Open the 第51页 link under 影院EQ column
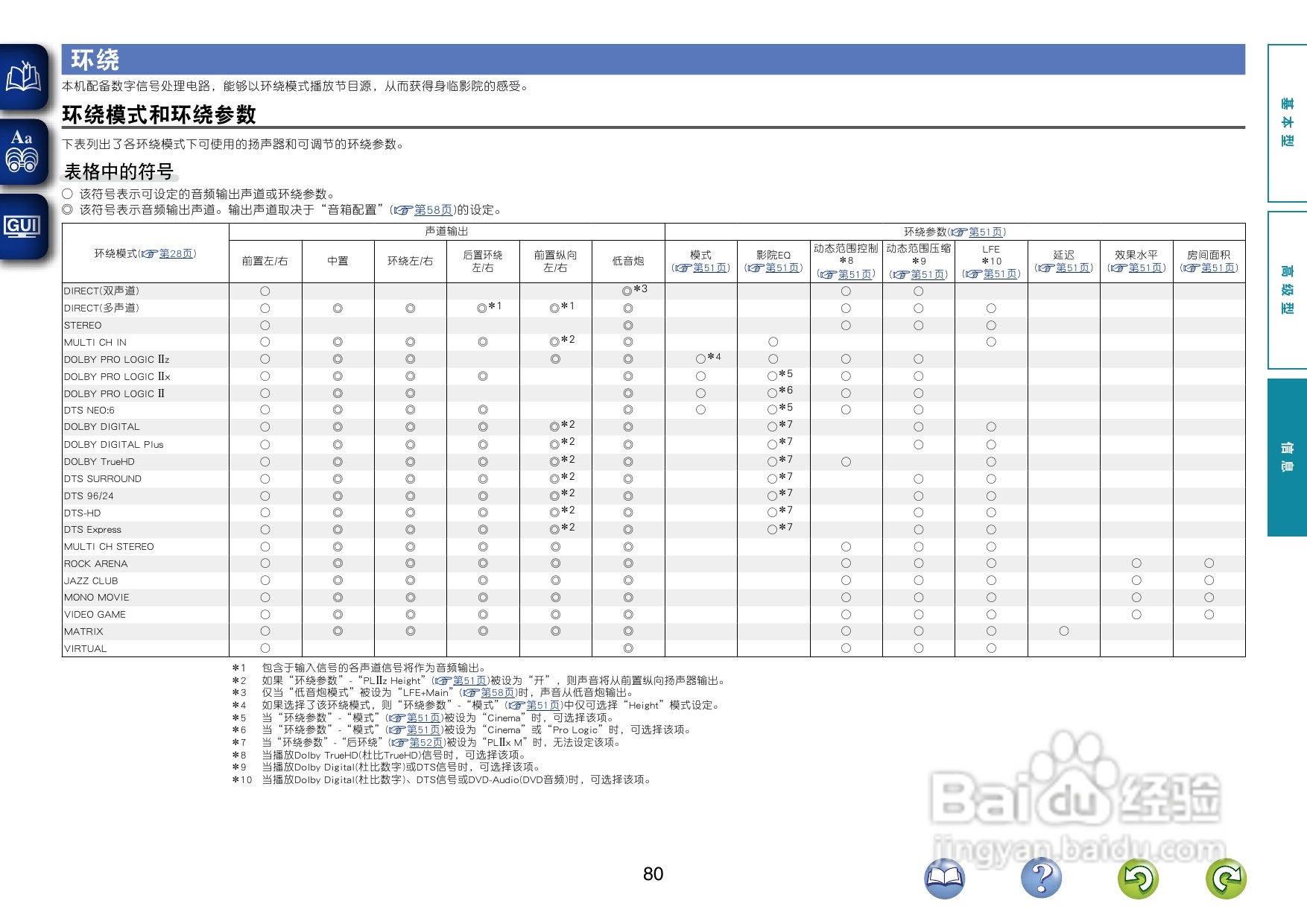 coord(782,268)
